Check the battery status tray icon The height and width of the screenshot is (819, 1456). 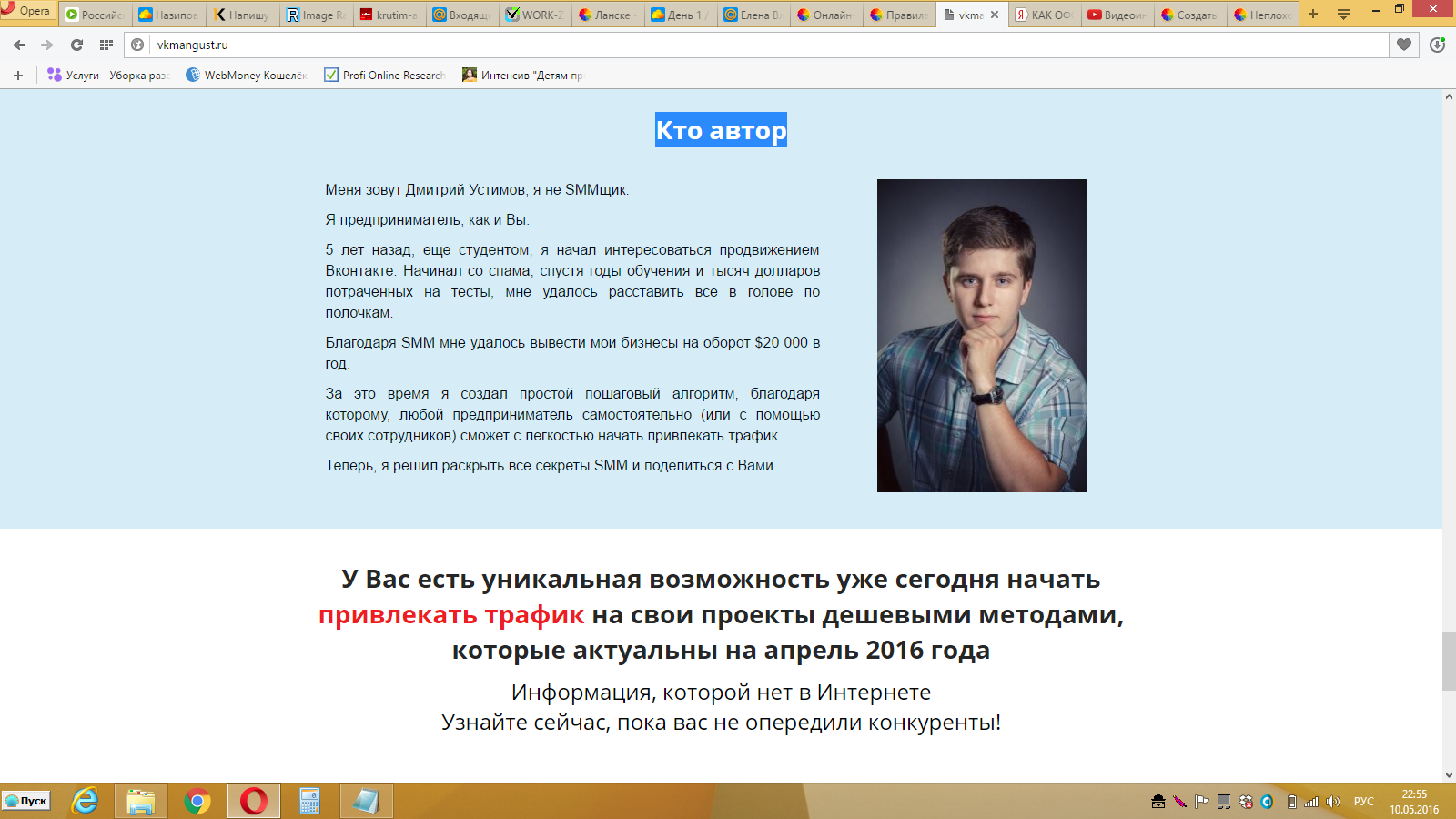click(x=1291, y=802)
